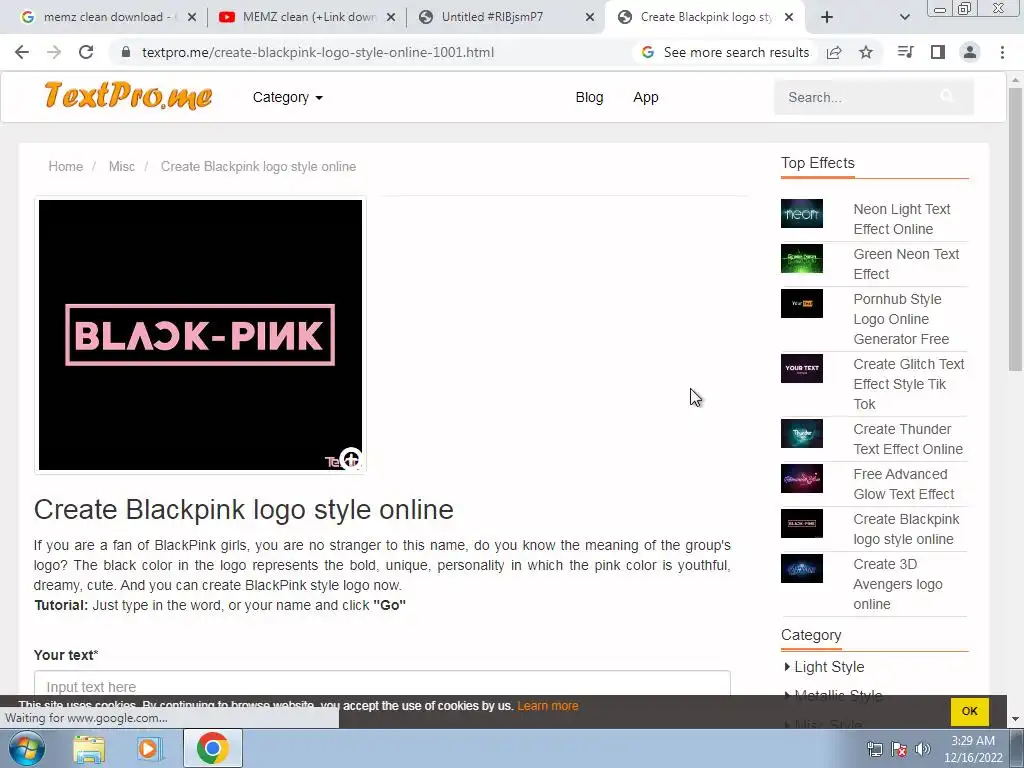Click the Neon Light Text Effect thumbnail
This screenshot has height=768, width=1024.
[801, 214]
